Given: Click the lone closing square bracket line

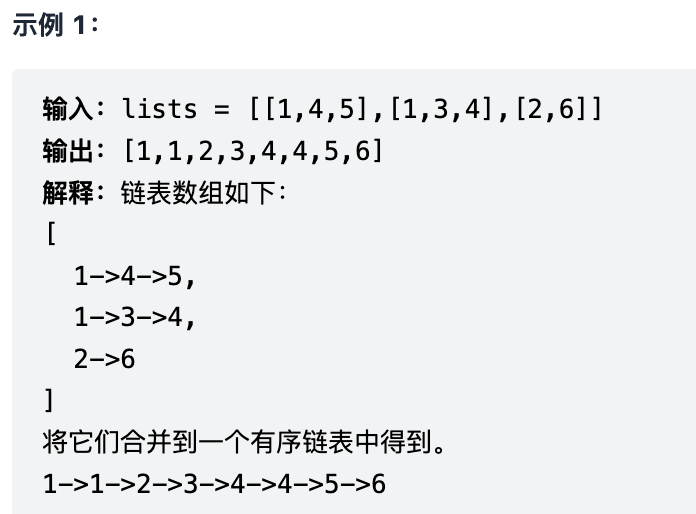Looking at the screenshot, I should point(49,401).
